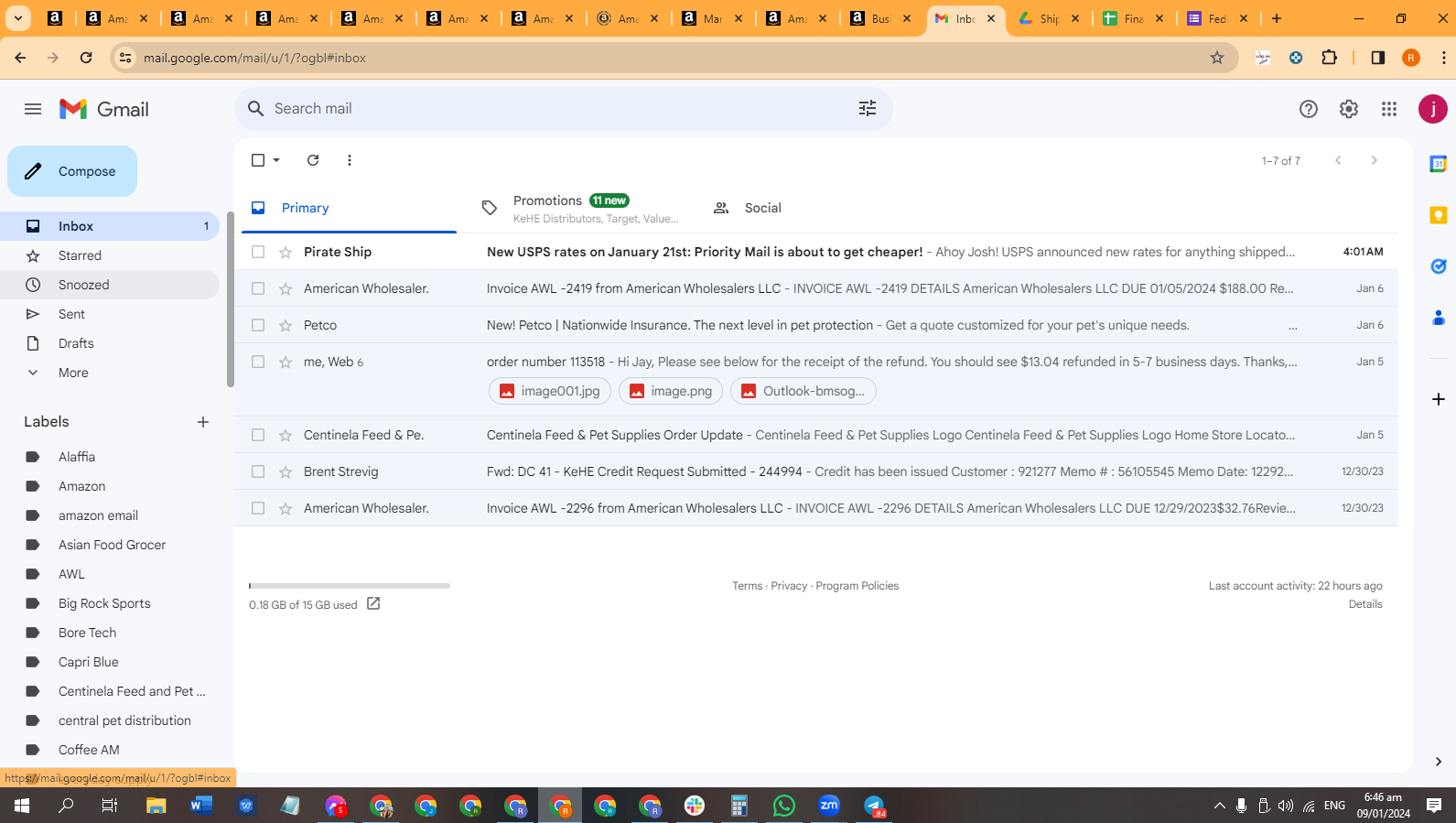Star the Centinela Feed email
The height and width of the screenshot is (823, 1456).
point(286,435)
